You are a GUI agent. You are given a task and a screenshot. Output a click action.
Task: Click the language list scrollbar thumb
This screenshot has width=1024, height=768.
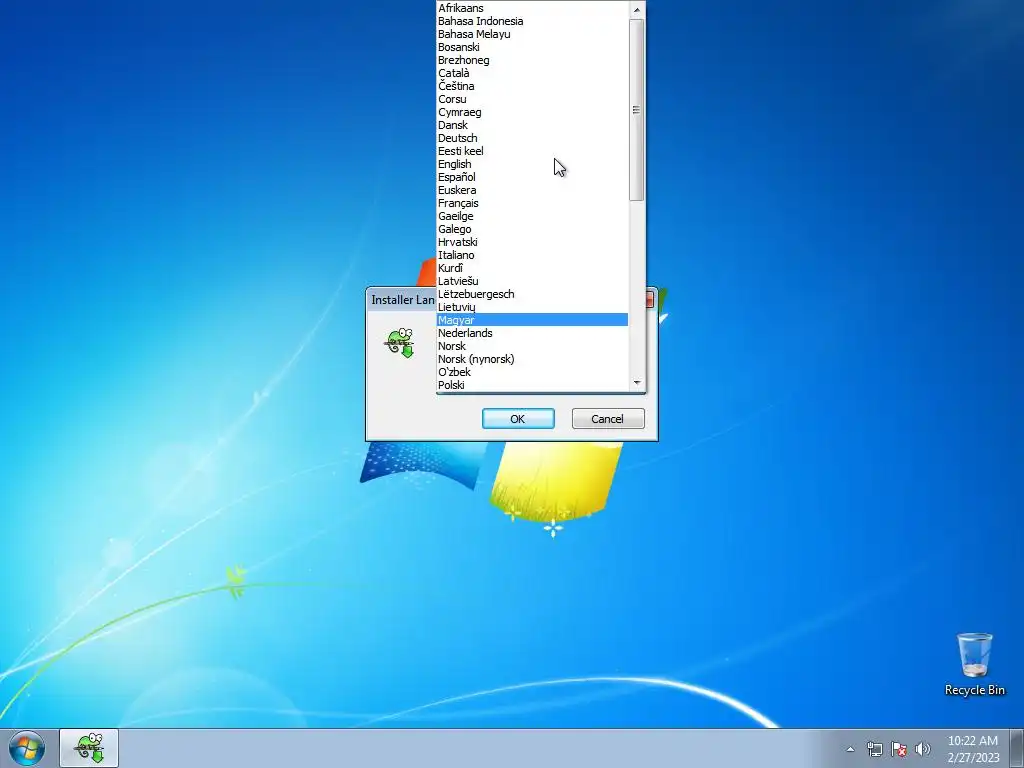click(x=637, y=110)
